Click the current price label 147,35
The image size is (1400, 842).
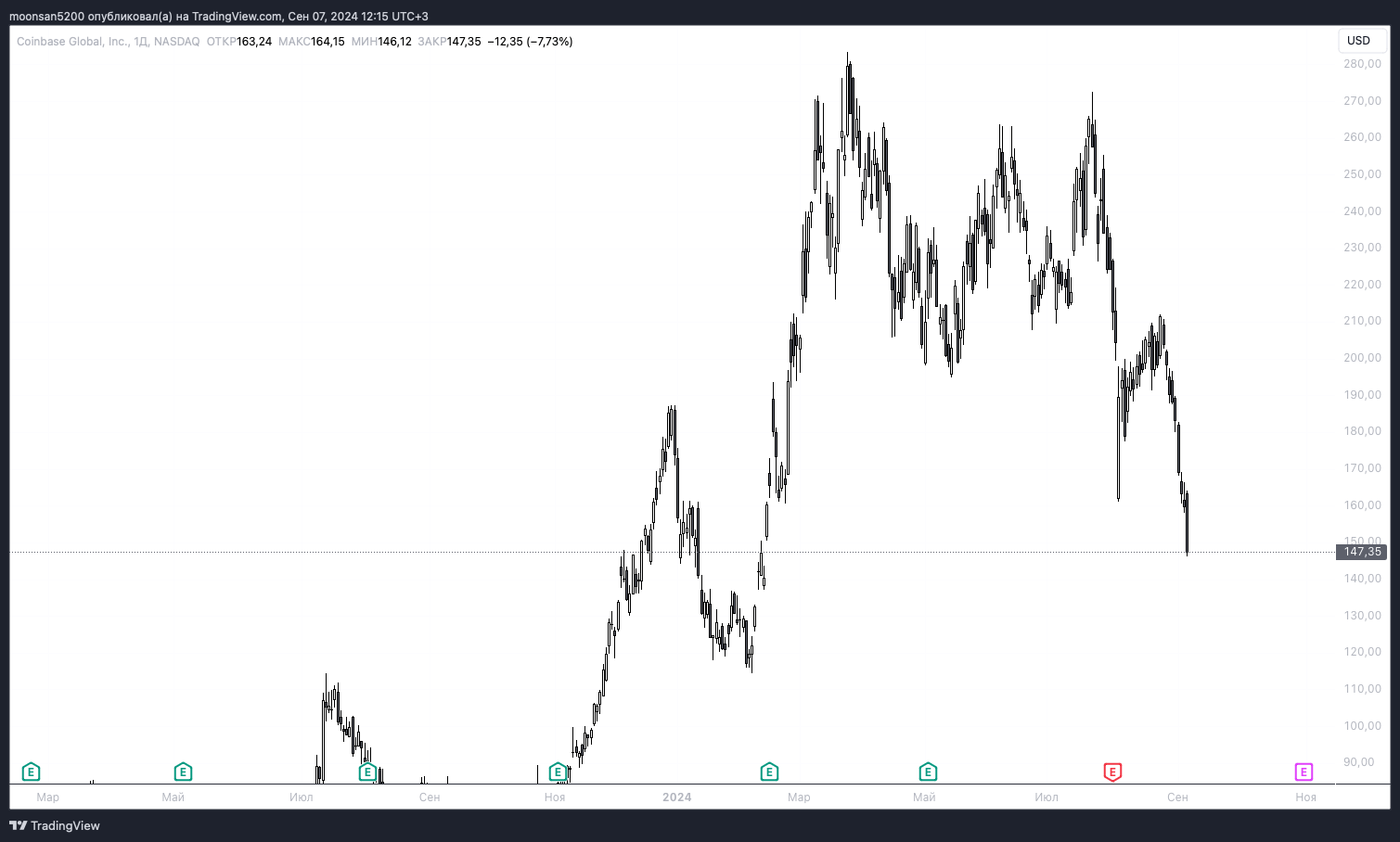point(1361,552)
